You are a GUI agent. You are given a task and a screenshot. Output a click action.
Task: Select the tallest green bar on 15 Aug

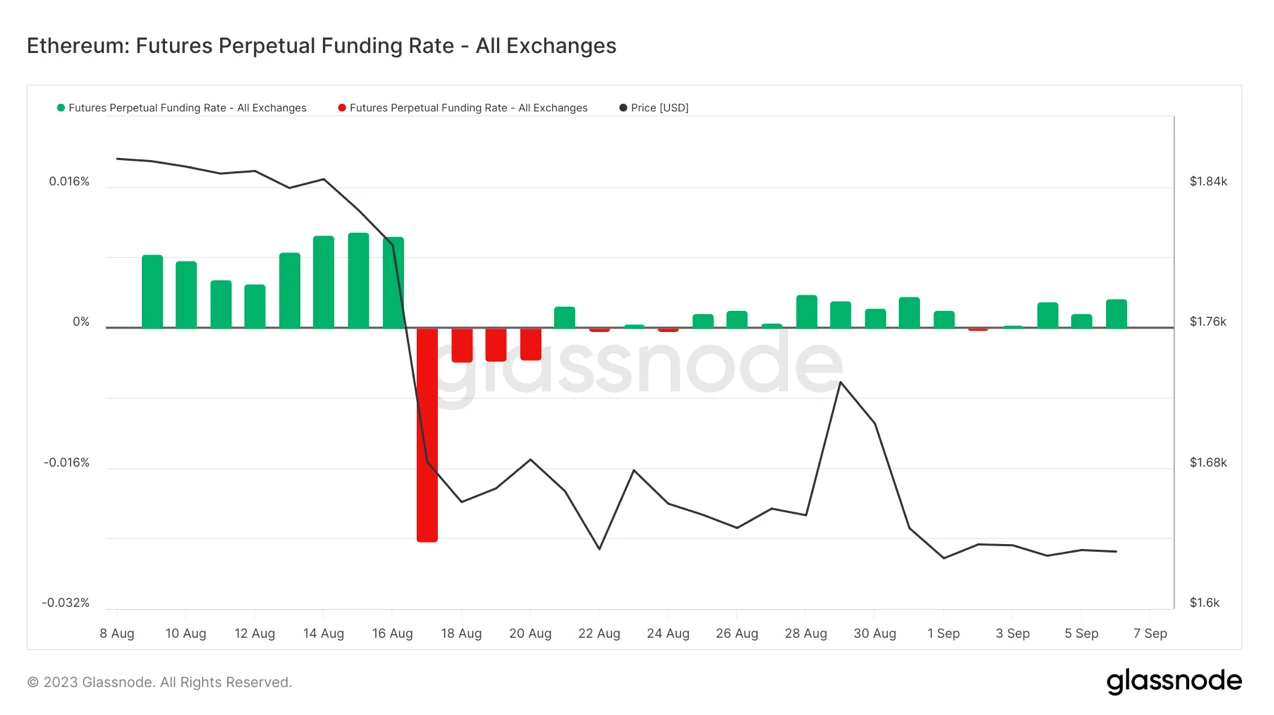tap(358, 280)
